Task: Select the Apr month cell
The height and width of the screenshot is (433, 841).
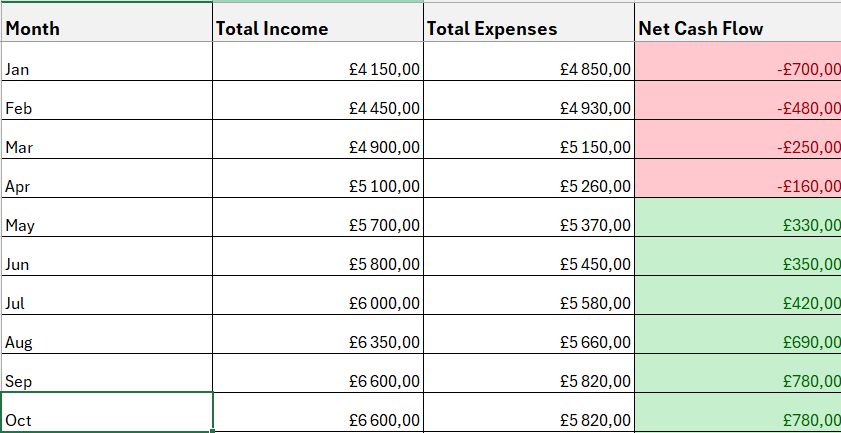Action: 106,186
